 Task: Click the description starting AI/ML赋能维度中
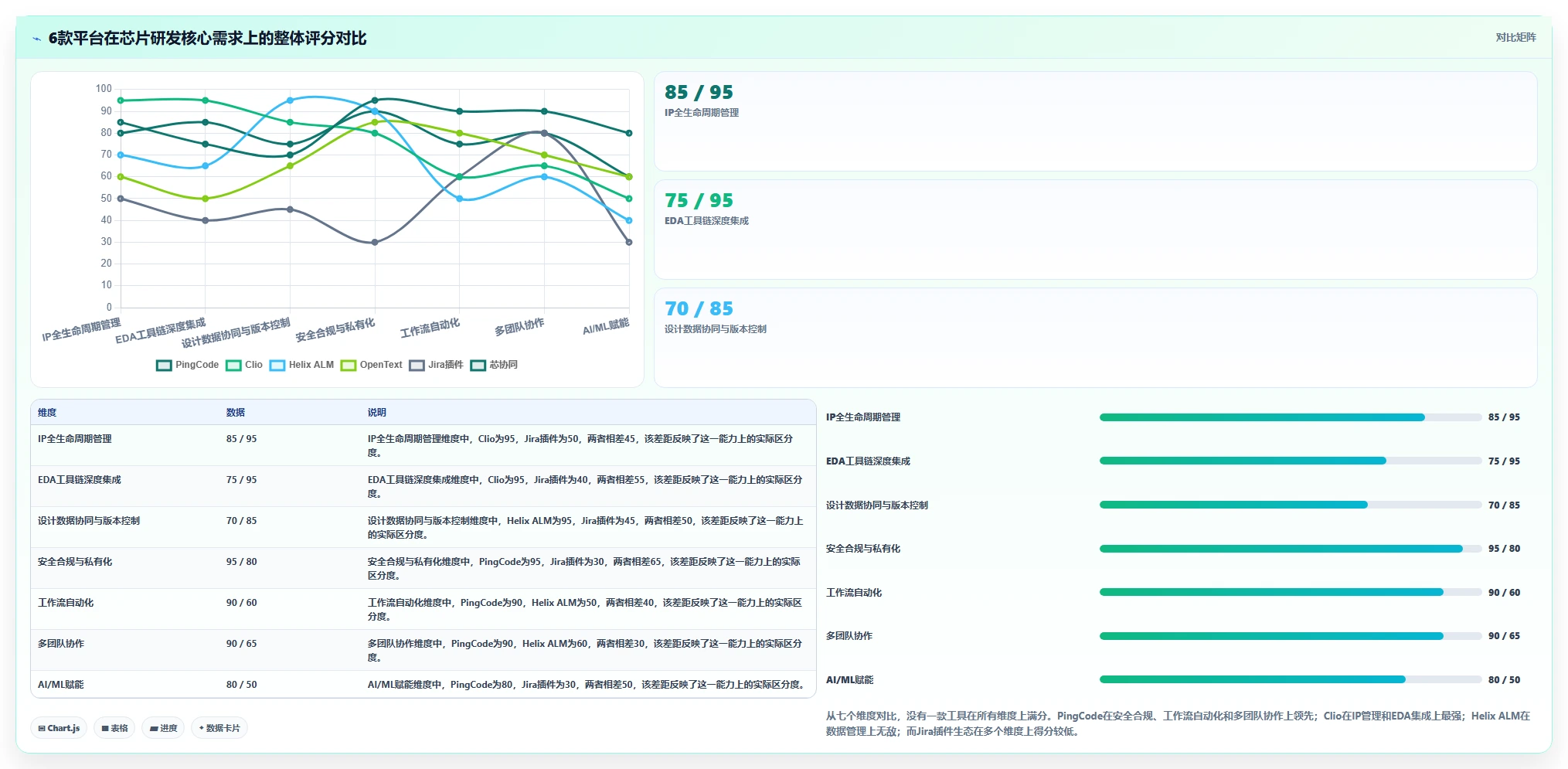coord(587,685)
